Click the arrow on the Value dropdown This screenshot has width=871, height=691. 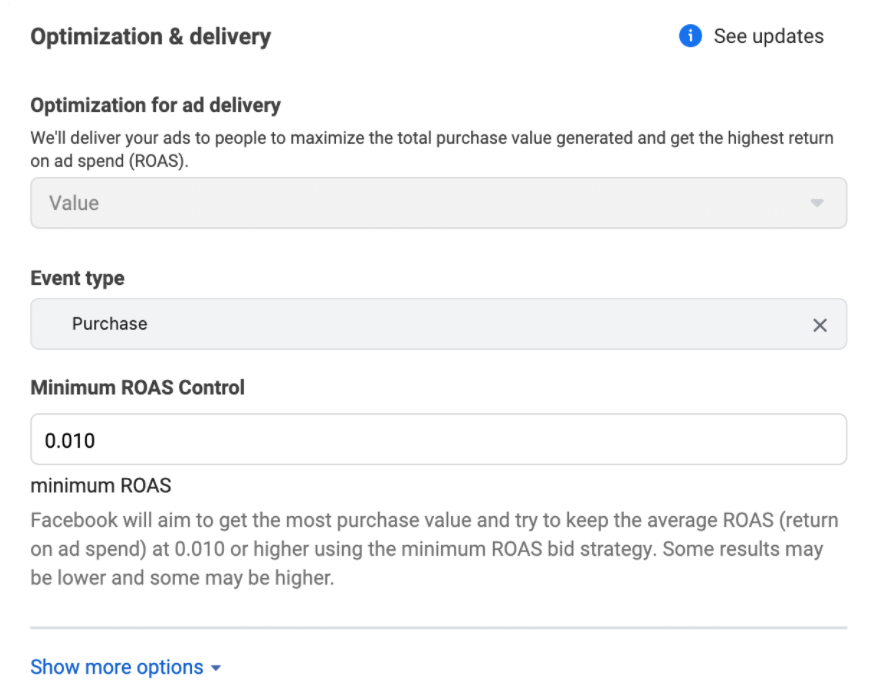click(x=817, y=203)
